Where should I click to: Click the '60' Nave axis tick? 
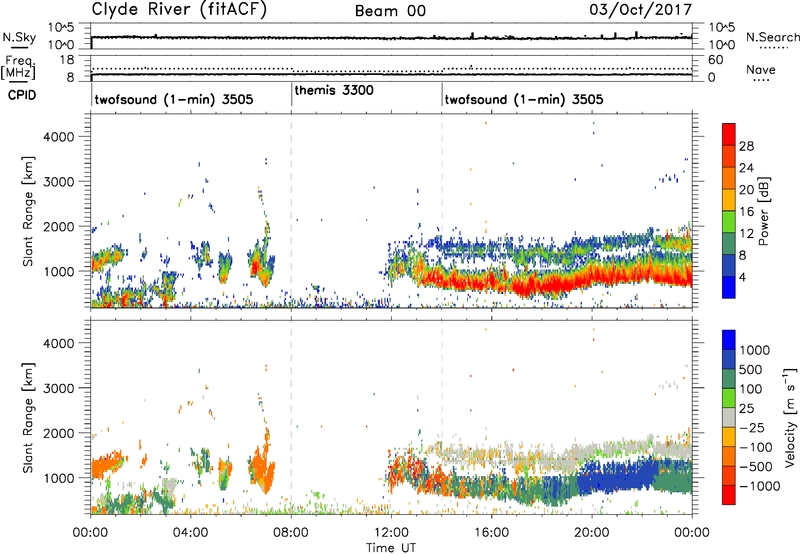715,59
